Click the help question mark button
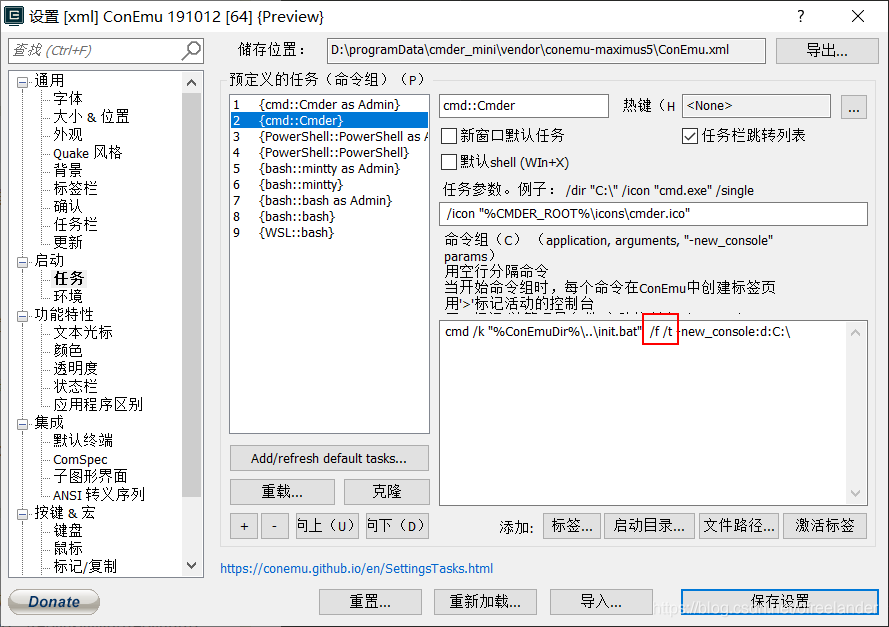Screen dimensions: 889x627 pos(801,16)
